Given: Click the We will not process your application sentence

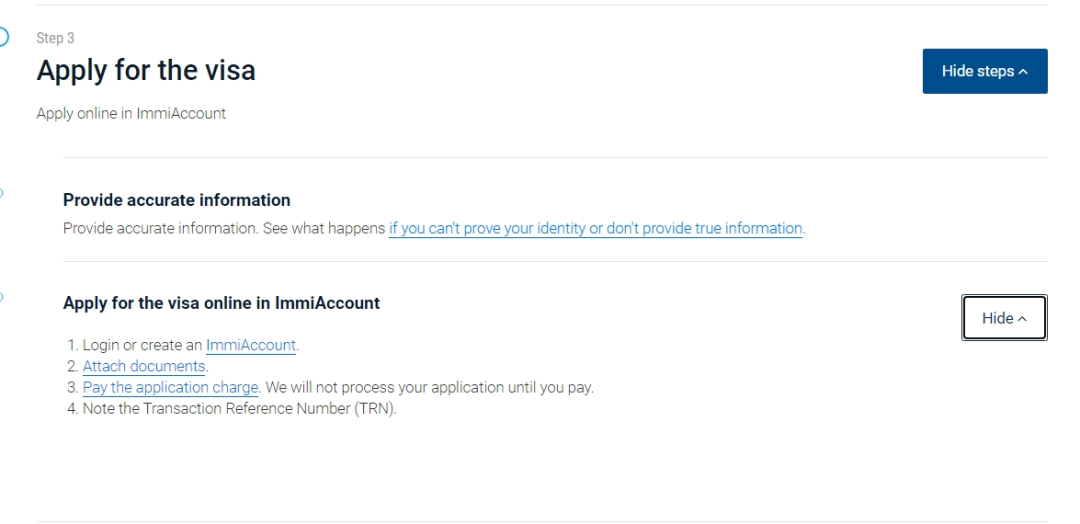Looking at the screenshot, I should click(x=430, y=388).
